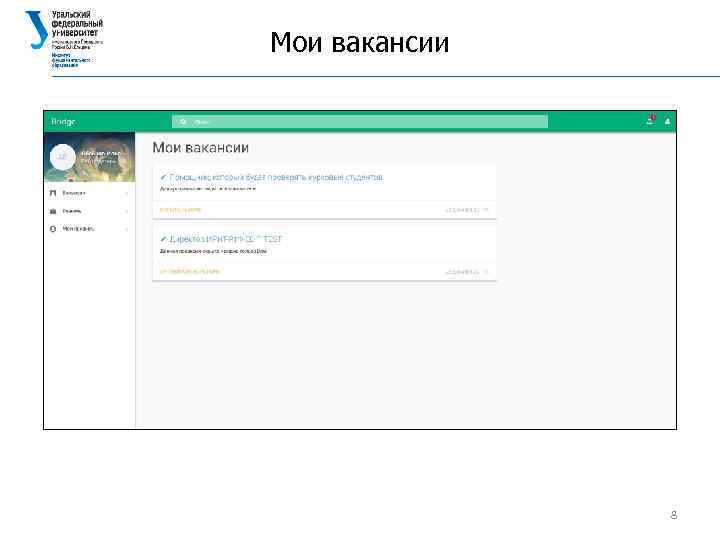
Task: Click the pencil edit icon of the Директор vacancy
Action: [163, 239]
